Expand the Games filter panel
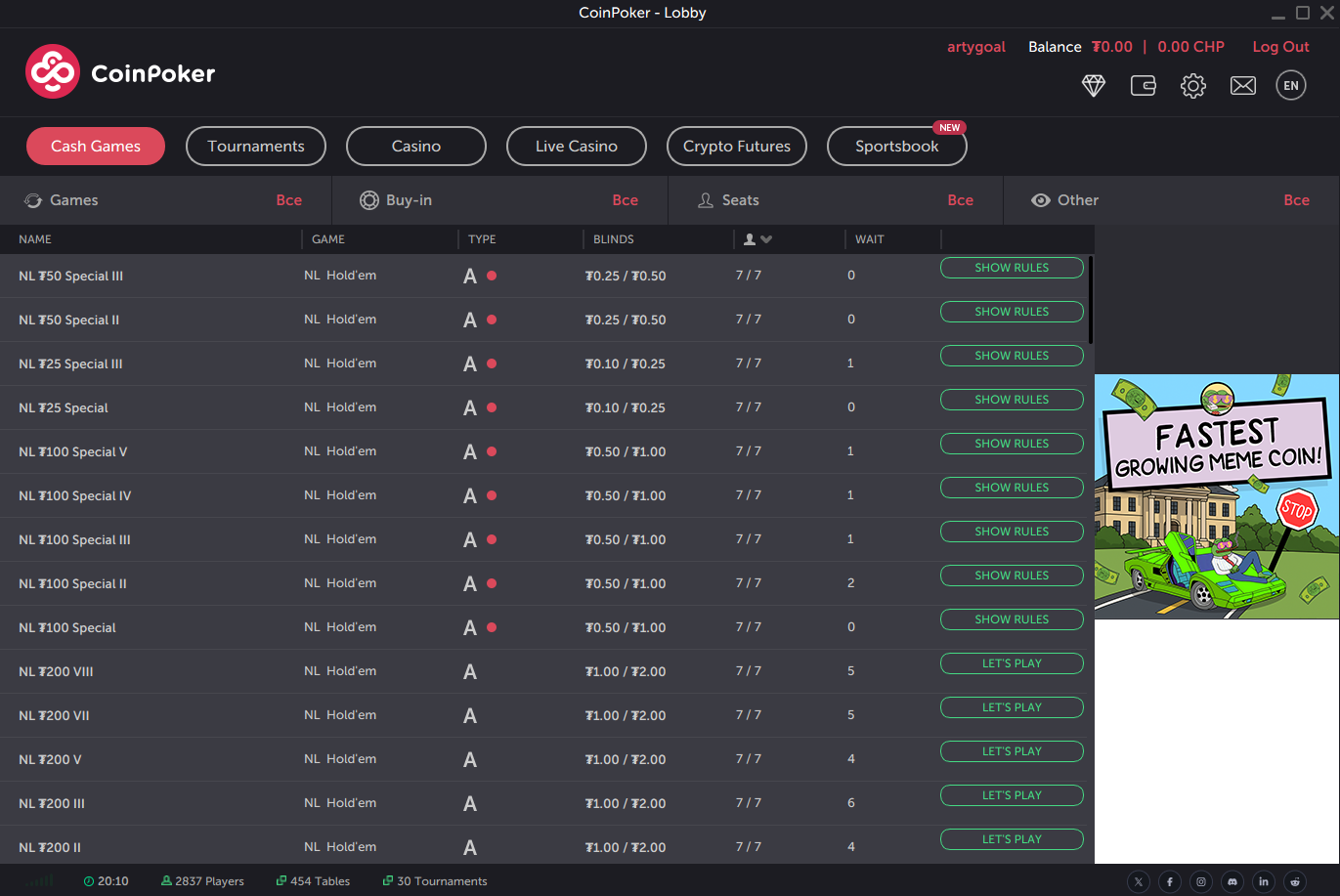The height and width of the screenshot is (896, 1340). [x=73, y=200]
